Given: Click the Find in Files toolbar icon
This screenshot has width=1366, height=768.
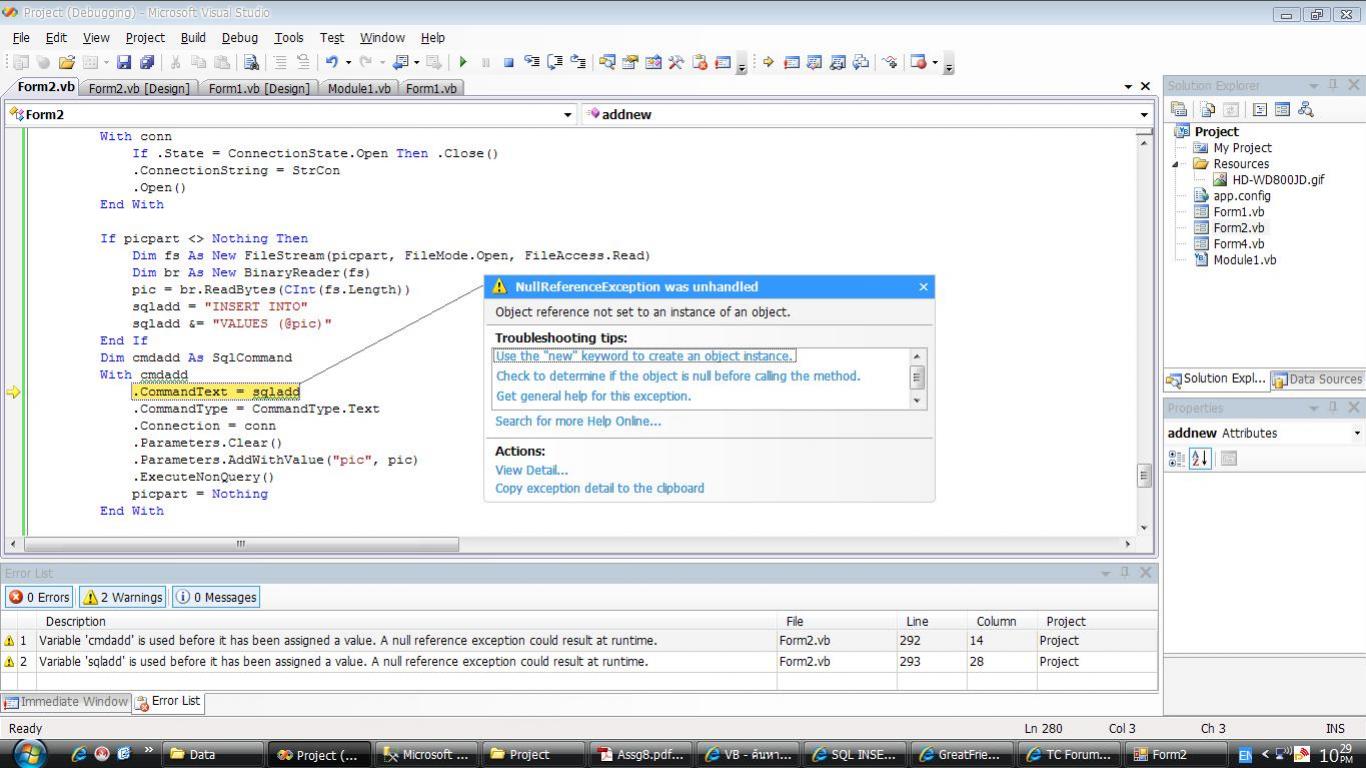Looking at the screenshot, I should [251, 62].
